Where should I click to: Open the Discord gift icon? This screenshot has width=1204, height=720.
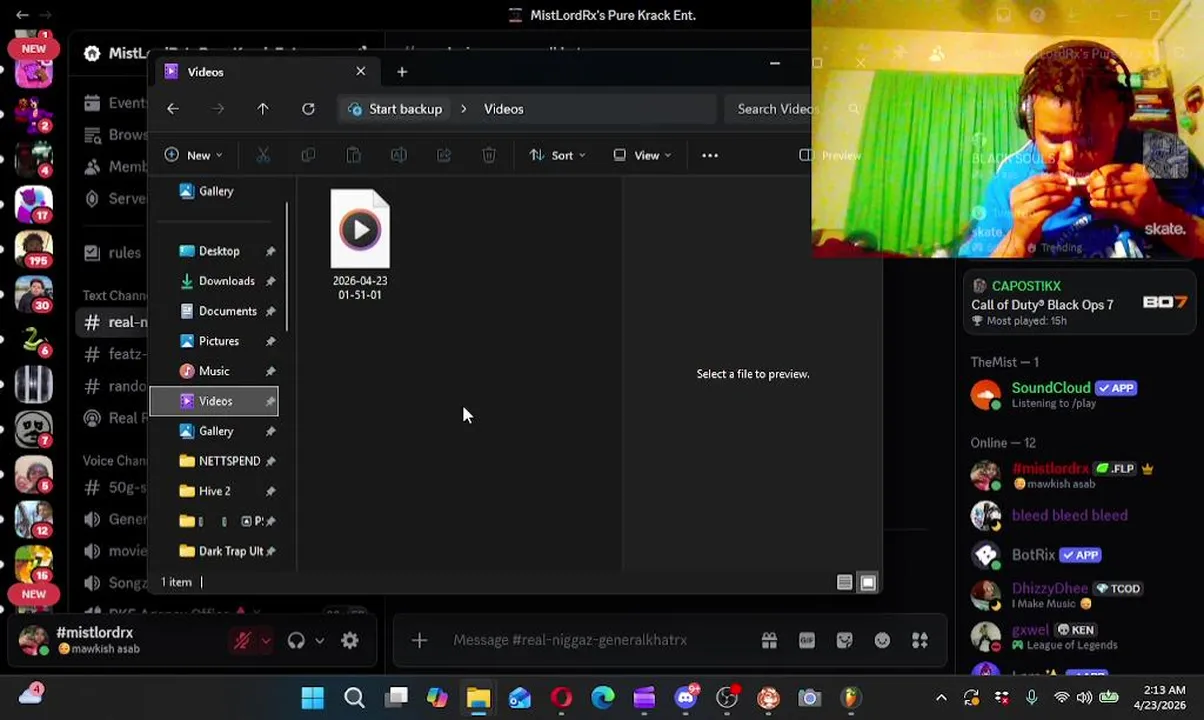tap(769, 640)
